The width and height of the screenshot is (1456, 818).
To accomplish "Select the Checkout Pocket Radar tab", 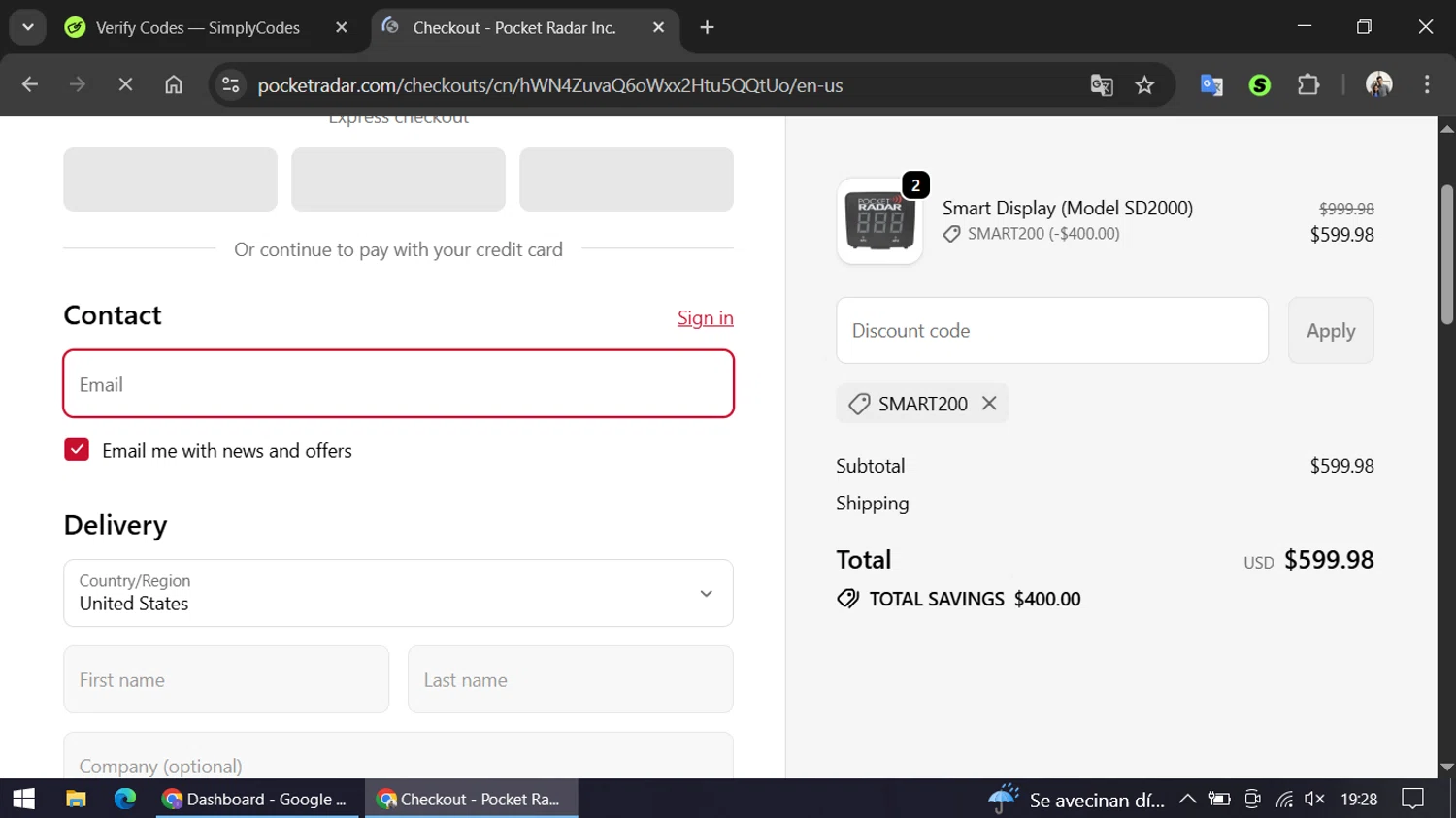I will (514, 27).
